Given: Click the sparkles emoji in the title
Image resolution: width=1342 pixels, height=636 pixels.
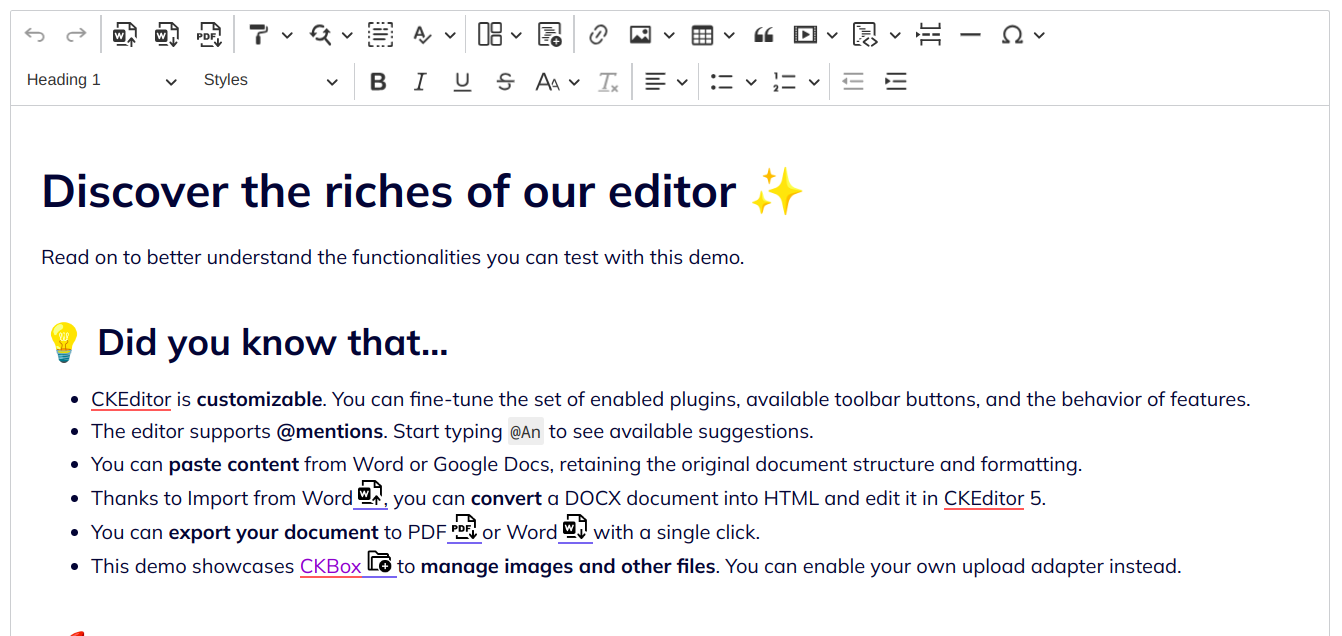Looking at the screenshot, I should tap(777, 190).
